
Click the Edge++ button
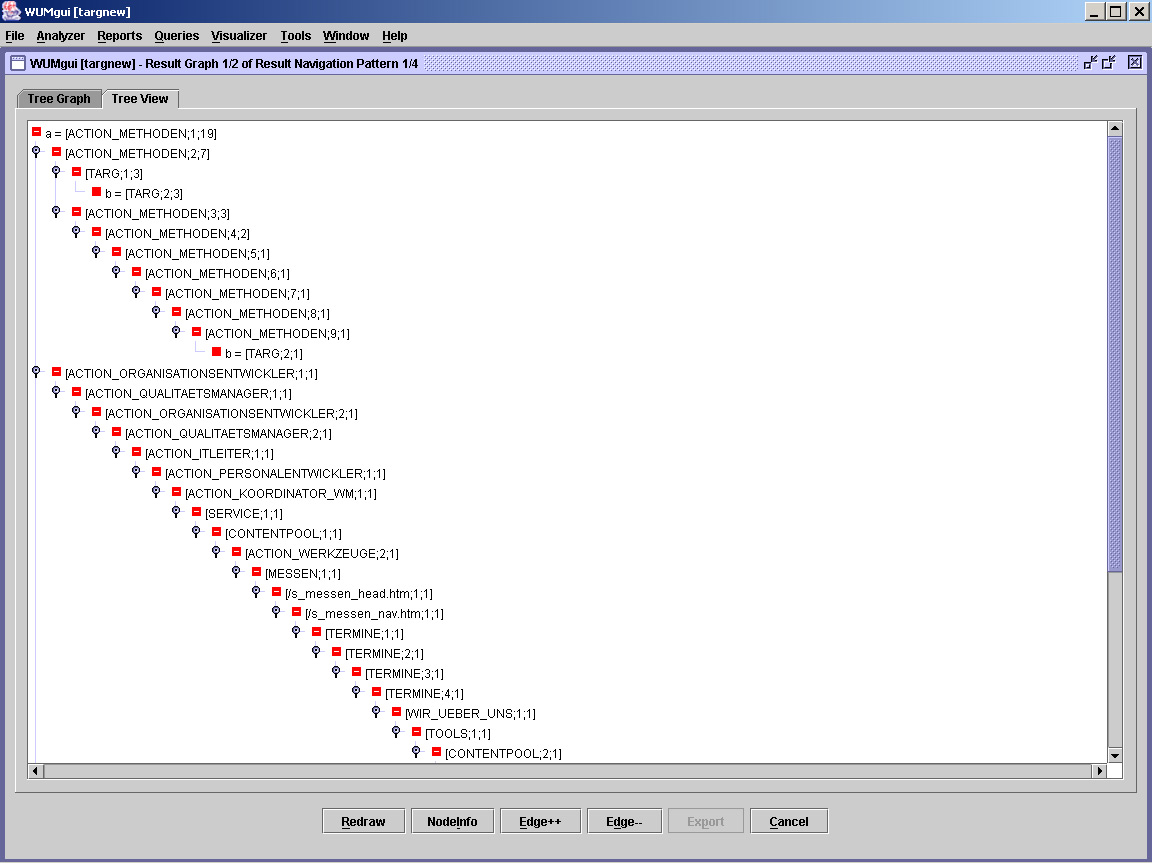click(540, 821)
